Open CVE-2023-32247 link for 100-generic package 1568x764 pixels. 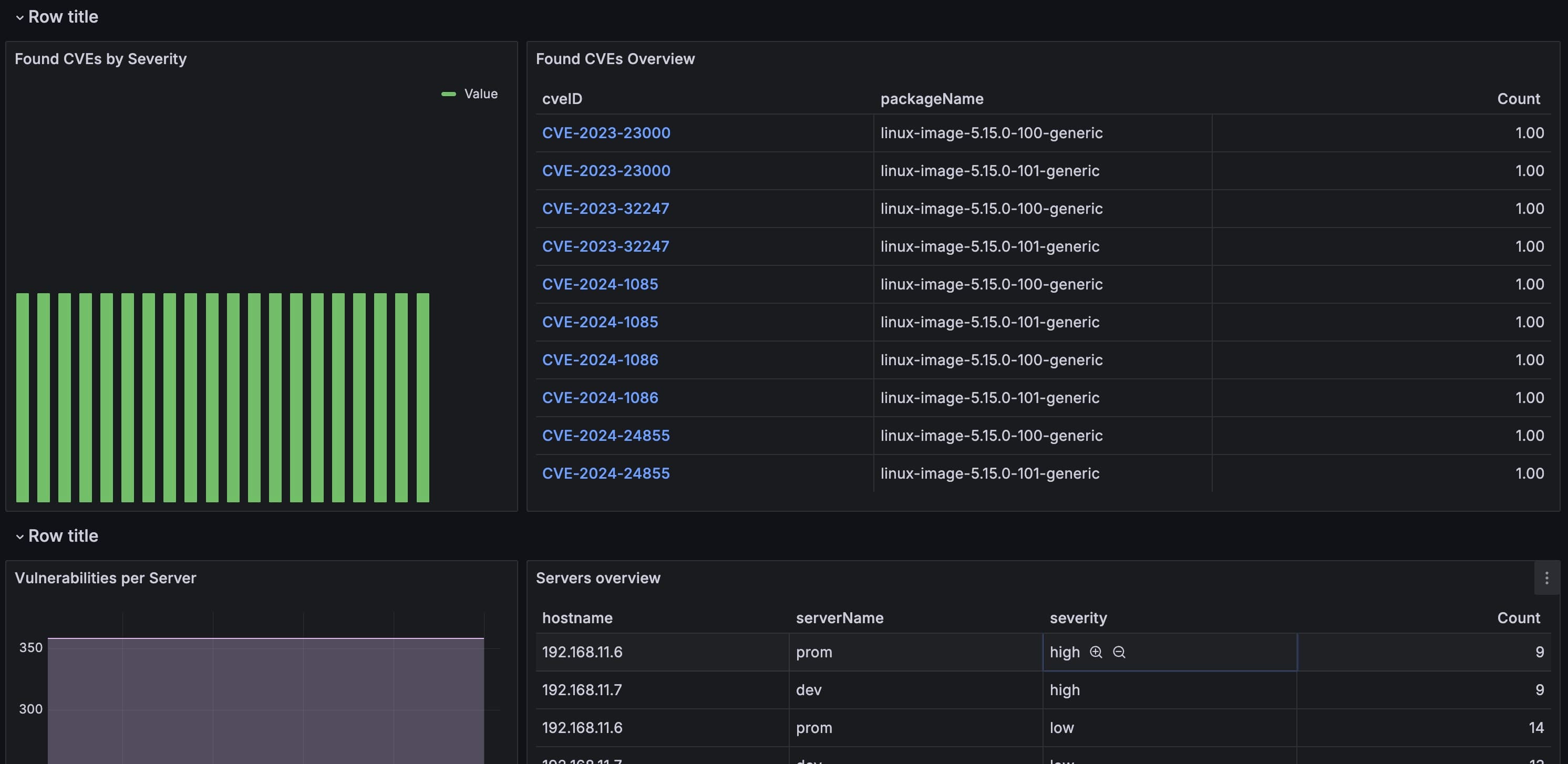(x=606, y=208)
